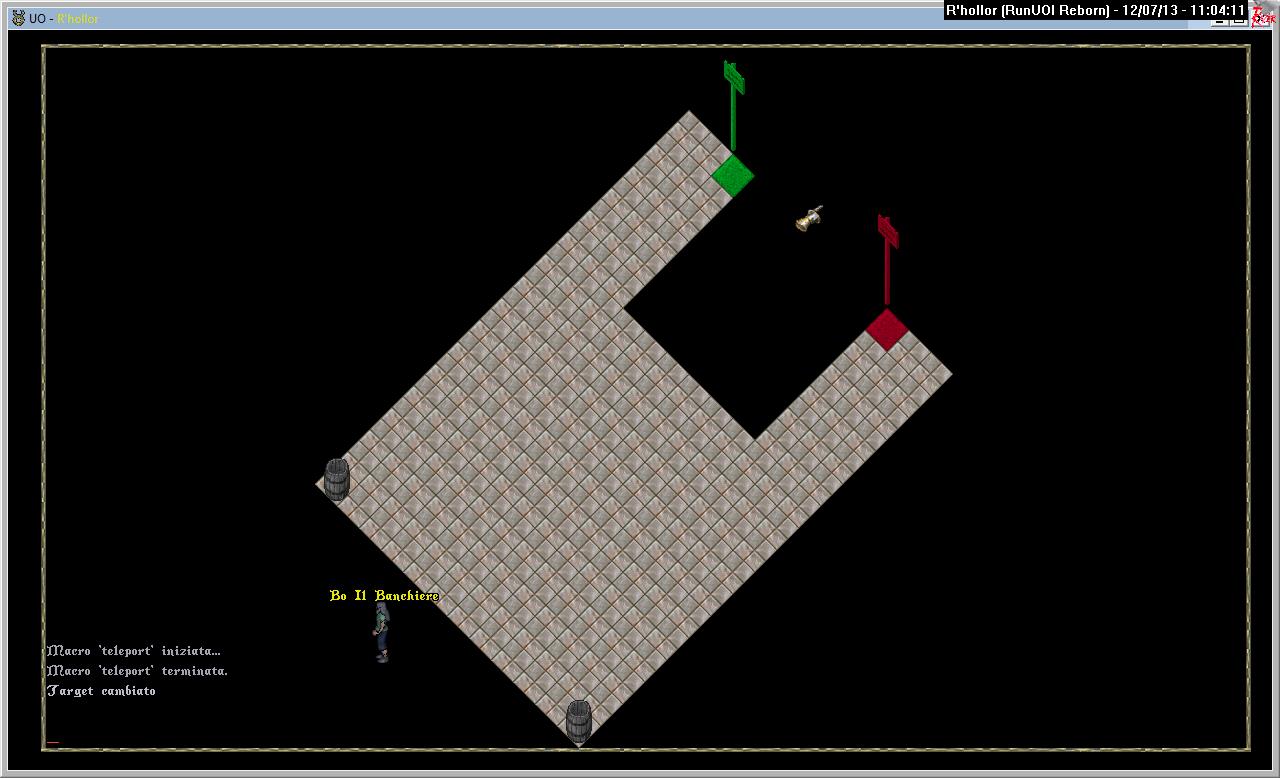
Task: Click the barrel at floor's left corner
Action: (x=337, y=480)
